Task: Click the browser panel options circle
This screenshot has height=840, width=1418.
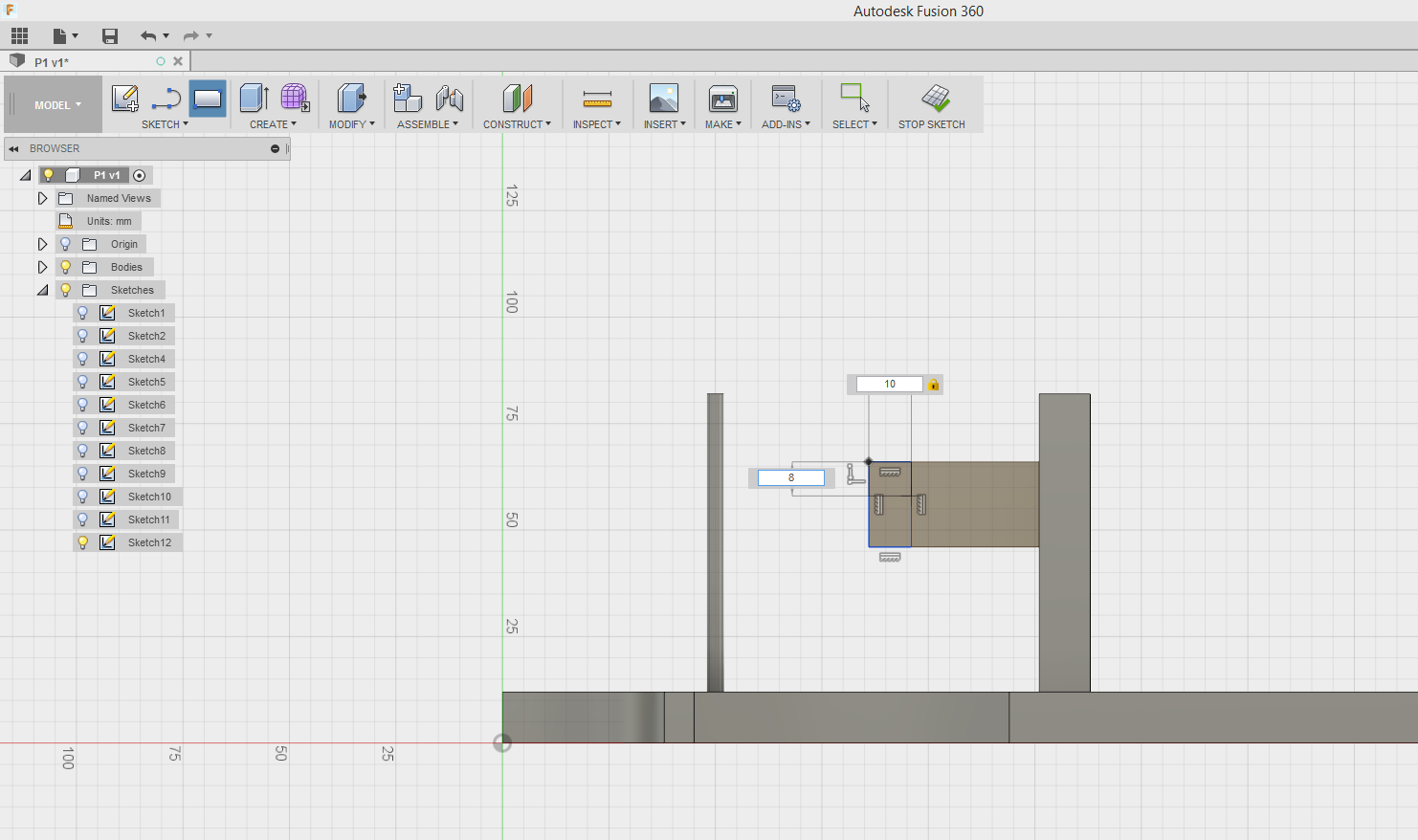Action: (275, 148)
